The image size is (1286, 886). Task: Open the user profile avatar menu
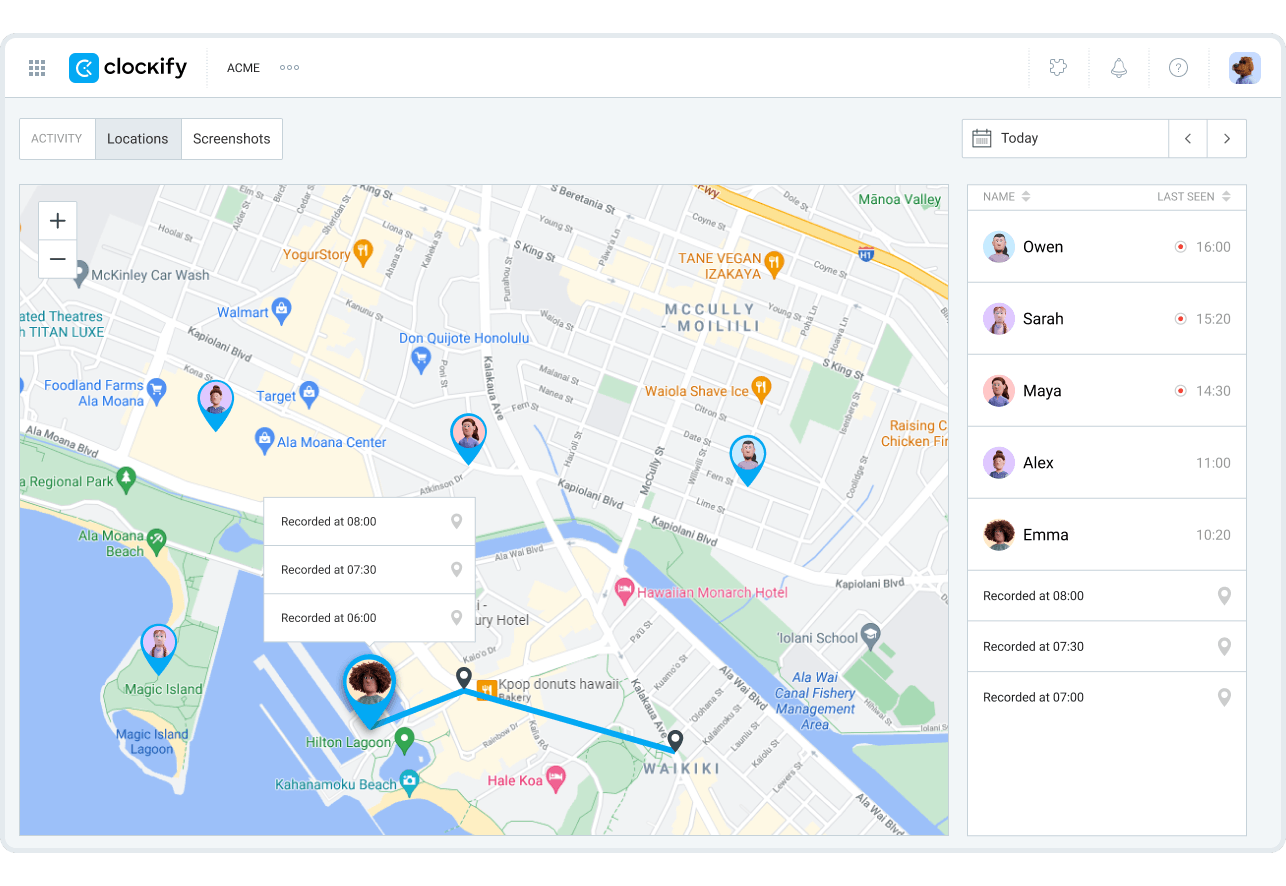[1245, 68]
